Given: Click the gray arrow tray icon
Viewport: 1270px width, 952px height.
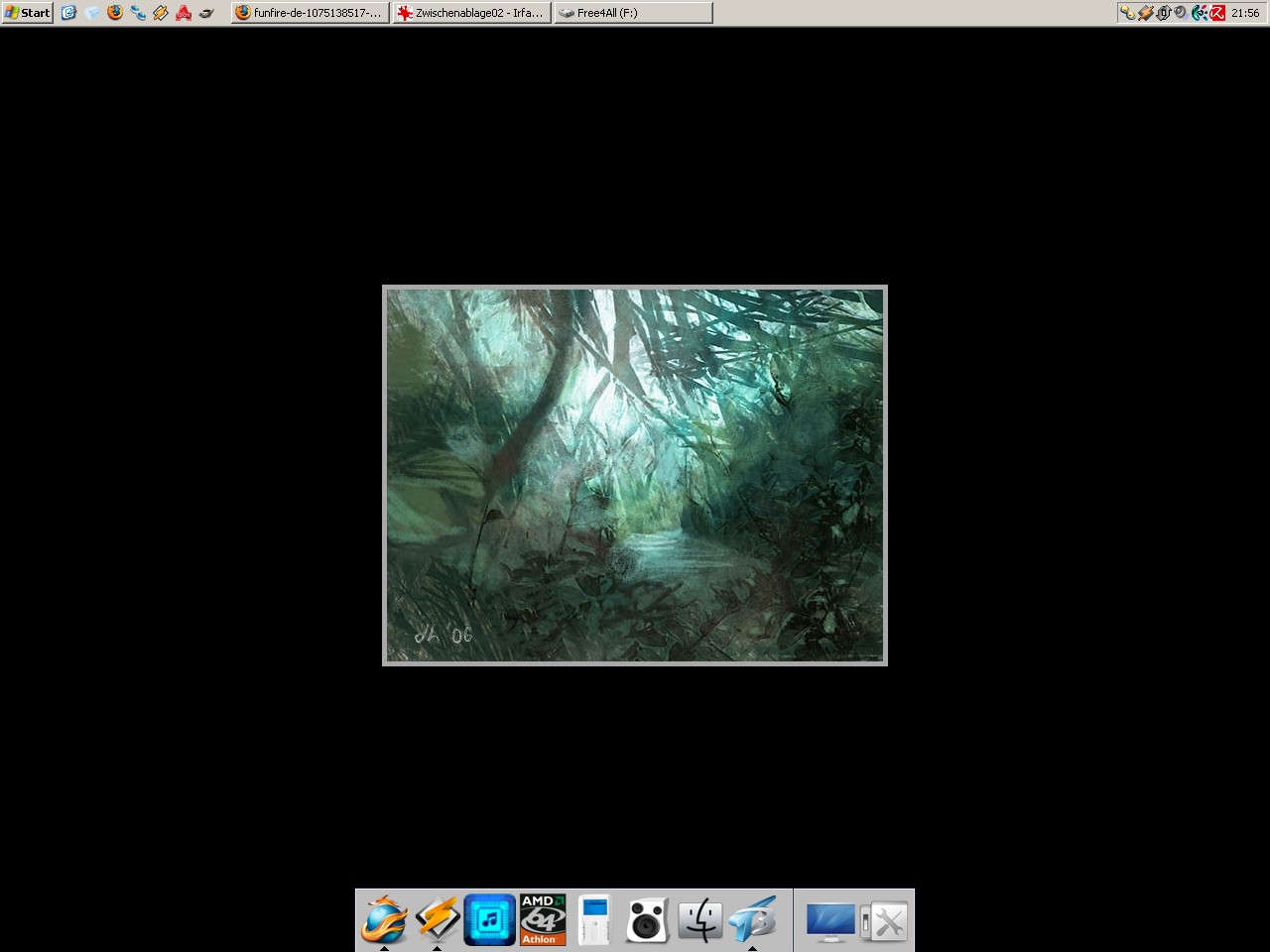Looking at the screenshot, I should pos(1164,13).
